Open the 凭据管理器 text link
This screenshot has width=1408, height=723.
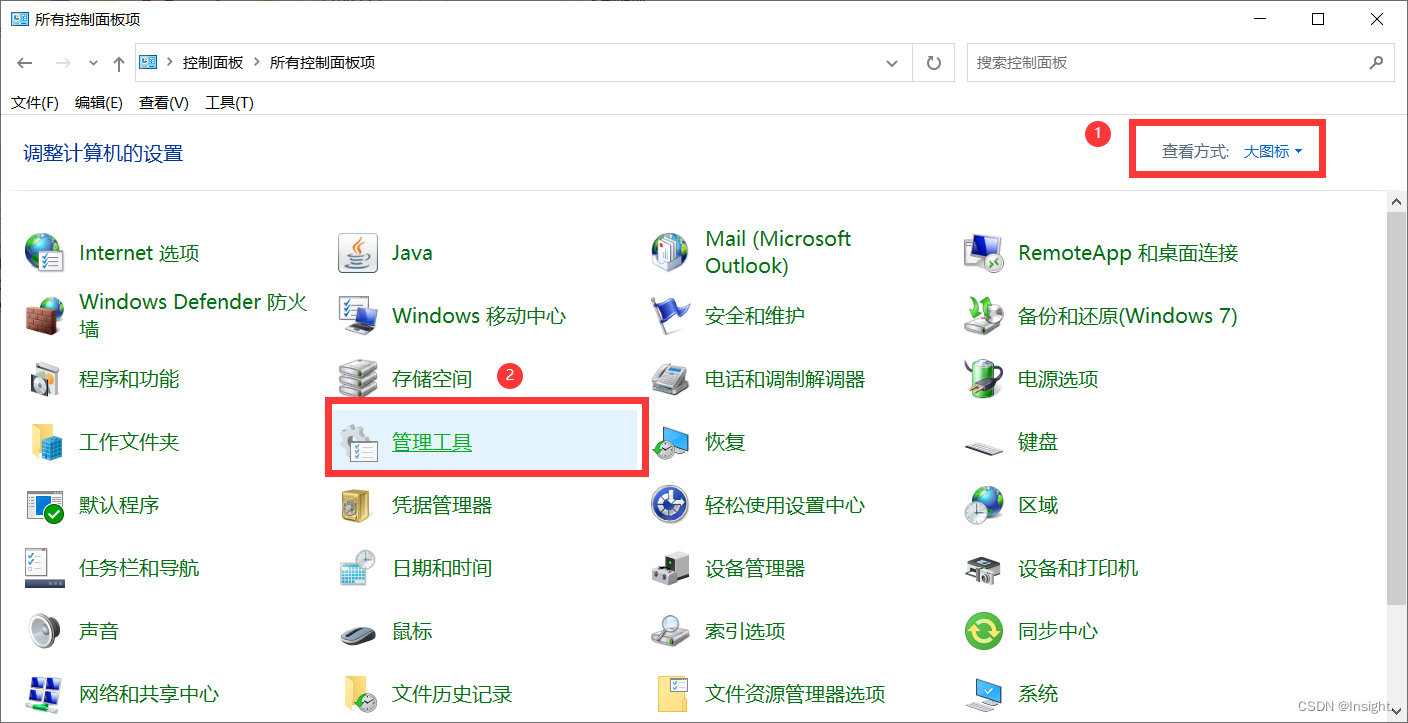(x=442, y=505)
